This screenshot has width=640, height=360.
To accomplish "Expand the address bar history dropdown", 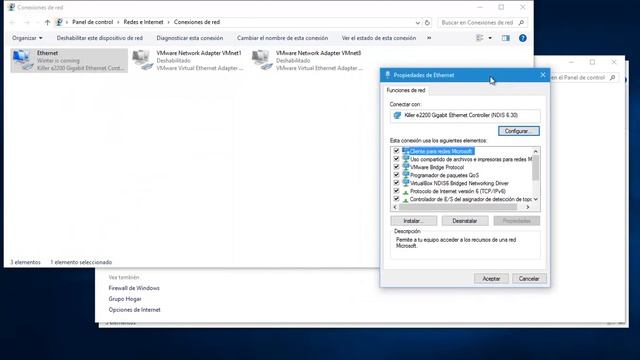I will coord(418,22).
